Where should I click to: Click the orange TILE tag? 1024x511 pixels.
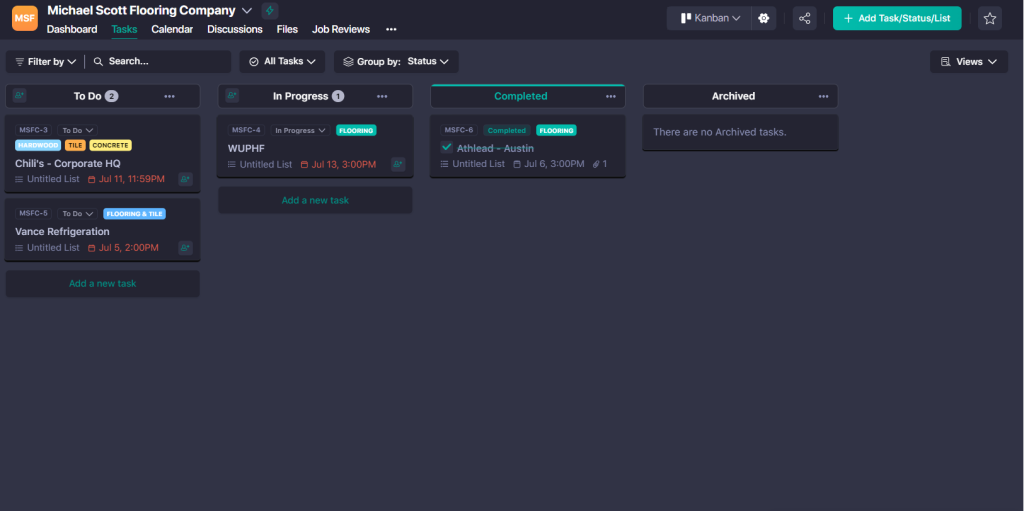tap(75, 145)
